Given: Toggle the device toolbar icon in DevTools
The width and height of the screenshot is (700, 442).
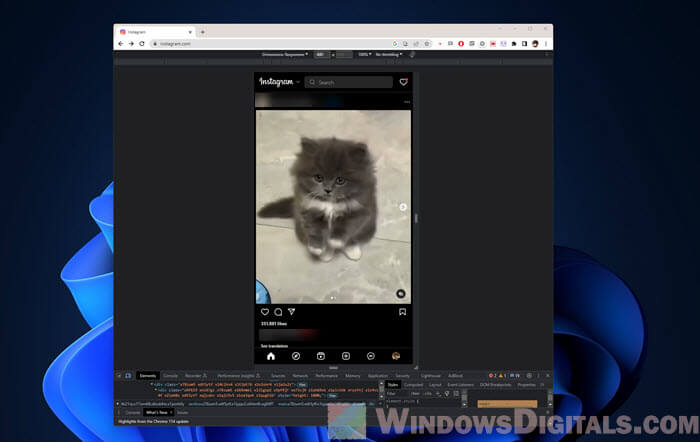Looking at the screenshot, I should point(128,375).
